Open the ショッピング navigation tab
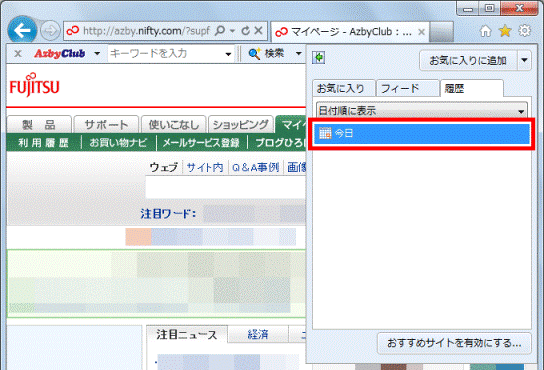The image size is (544, 370). pos(241,124)
